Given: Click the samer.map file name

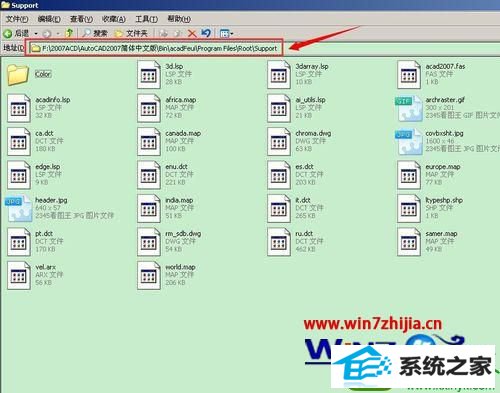Looking at the screenshot, I should click(441, 234).
